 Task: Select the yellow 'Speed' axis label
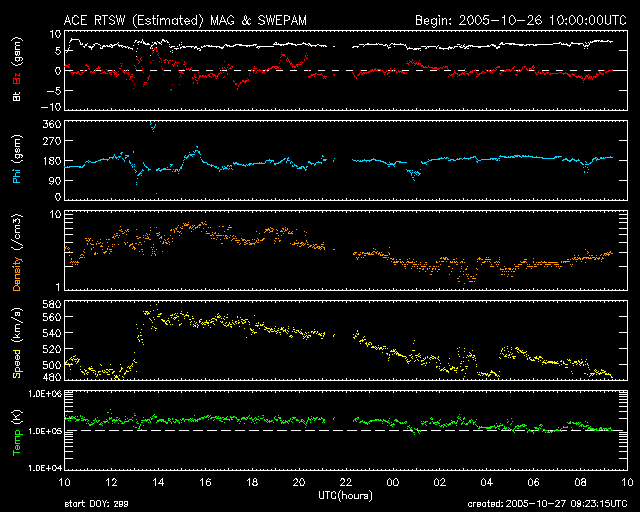click(x=17, y=364)
